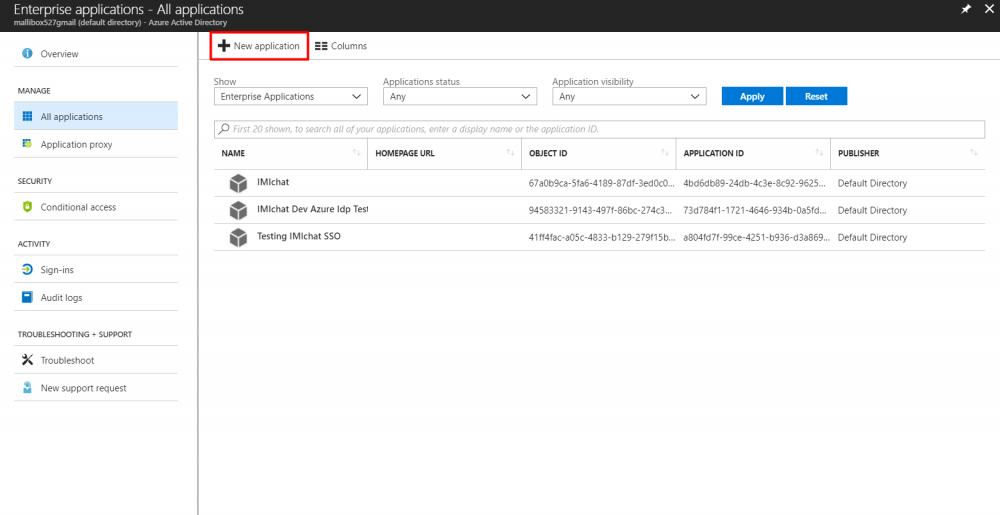
Task: Open Application proxy menu item
Action: pyautogui.click(x=96, y=144)
